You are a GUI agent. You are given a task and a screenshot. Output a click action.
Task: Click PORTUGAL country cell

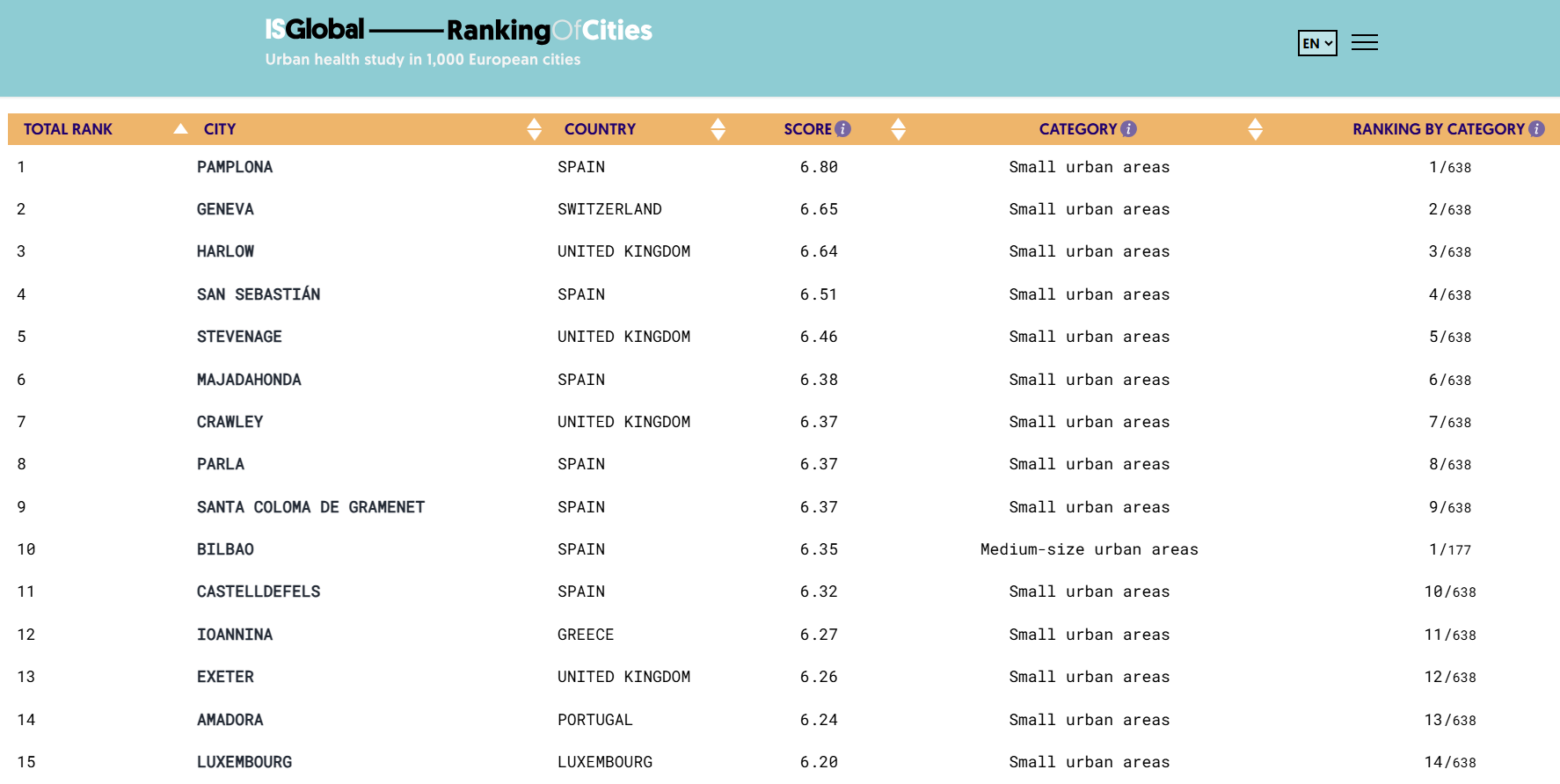point(595,720)
